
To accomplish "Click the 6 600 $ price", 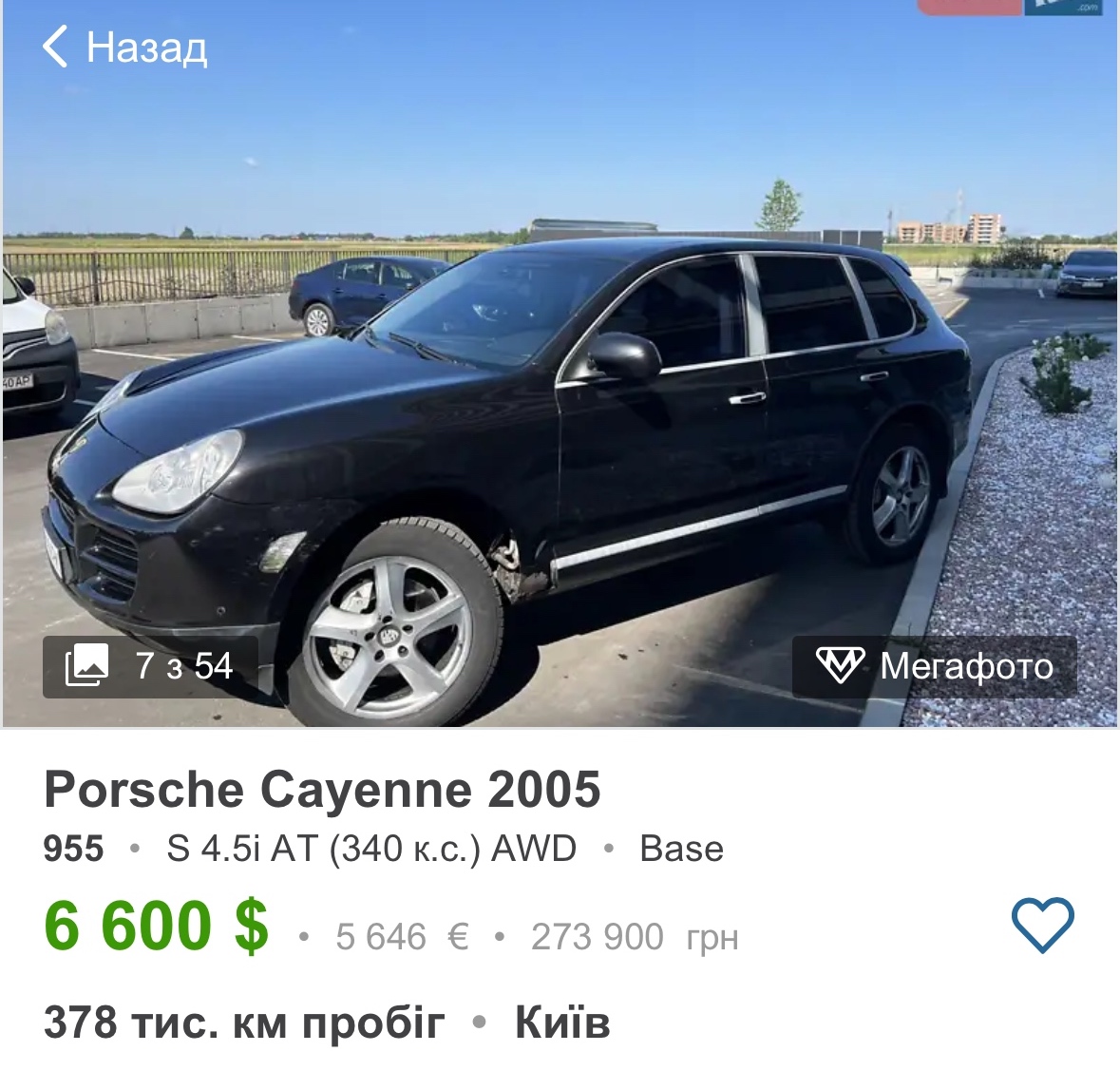I will [157, 926].
